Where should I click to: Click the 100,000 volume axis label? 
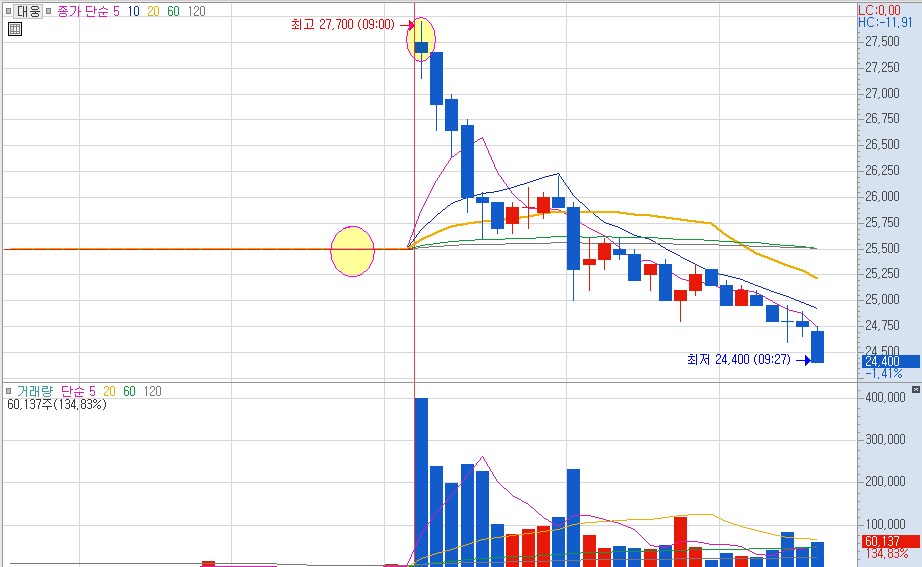point(886,524)
